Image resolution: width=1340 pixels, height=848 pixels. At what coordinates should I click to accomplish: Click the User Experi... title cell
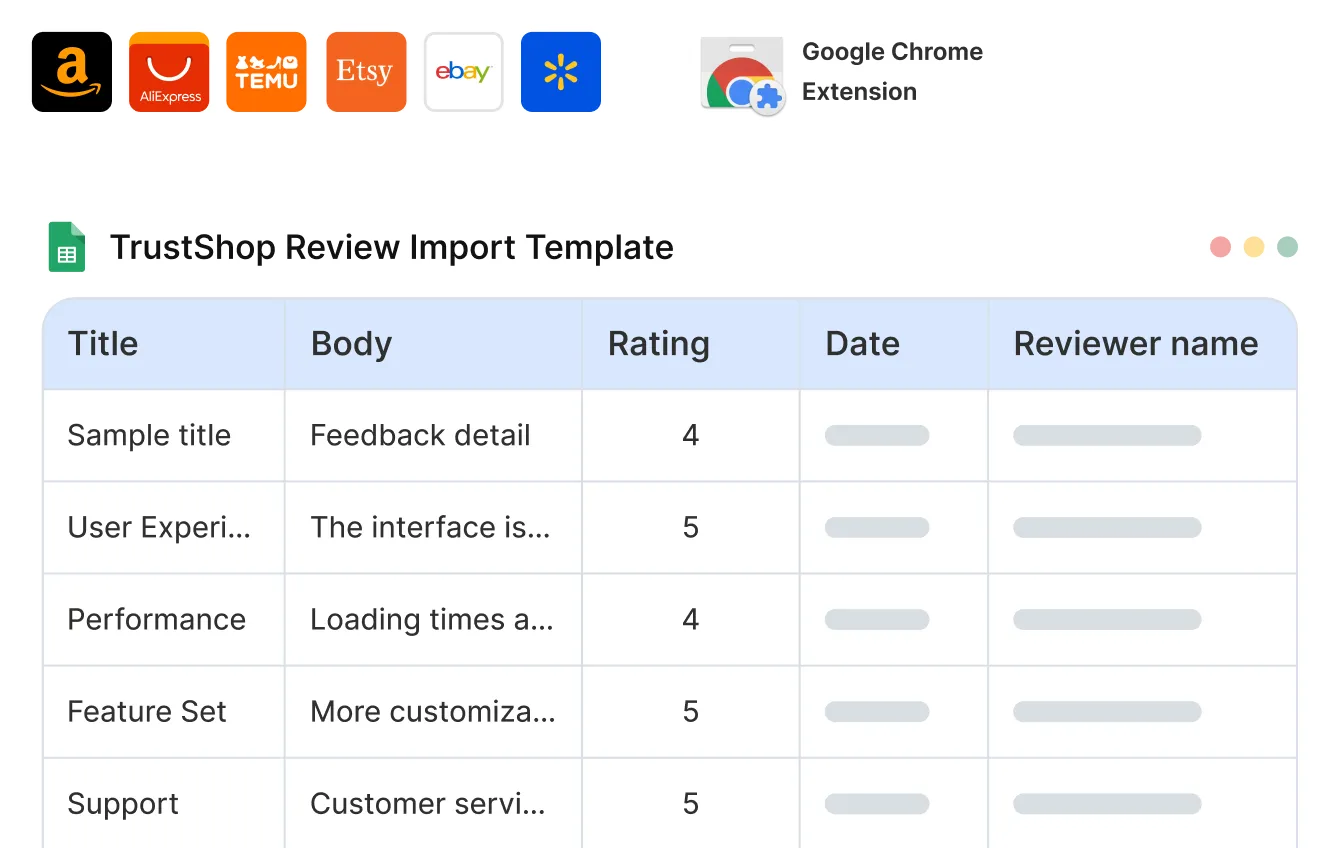click(164, 528)
